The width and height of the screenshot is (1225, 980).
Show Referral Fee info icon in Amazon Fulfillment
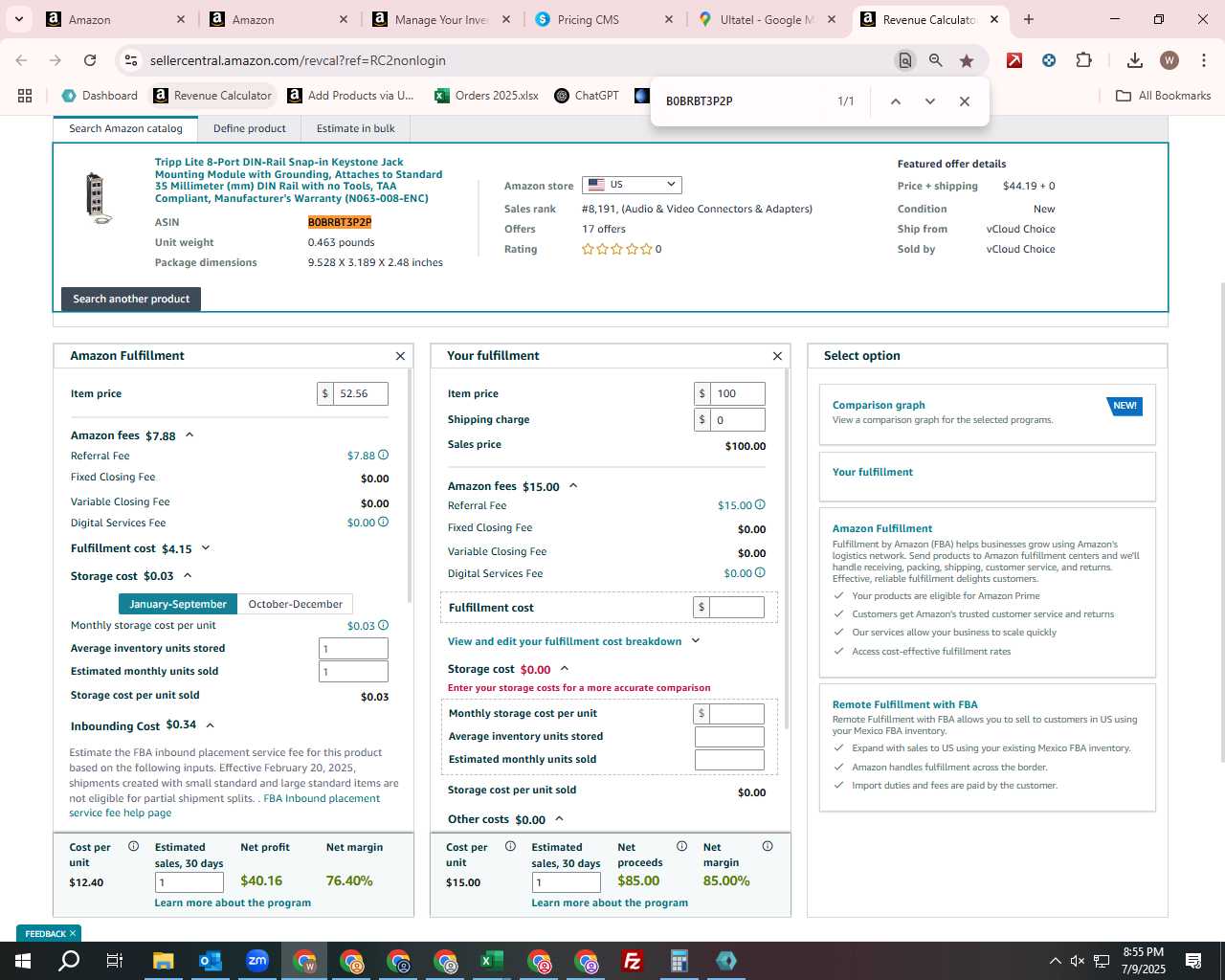[x=383, y=456]
